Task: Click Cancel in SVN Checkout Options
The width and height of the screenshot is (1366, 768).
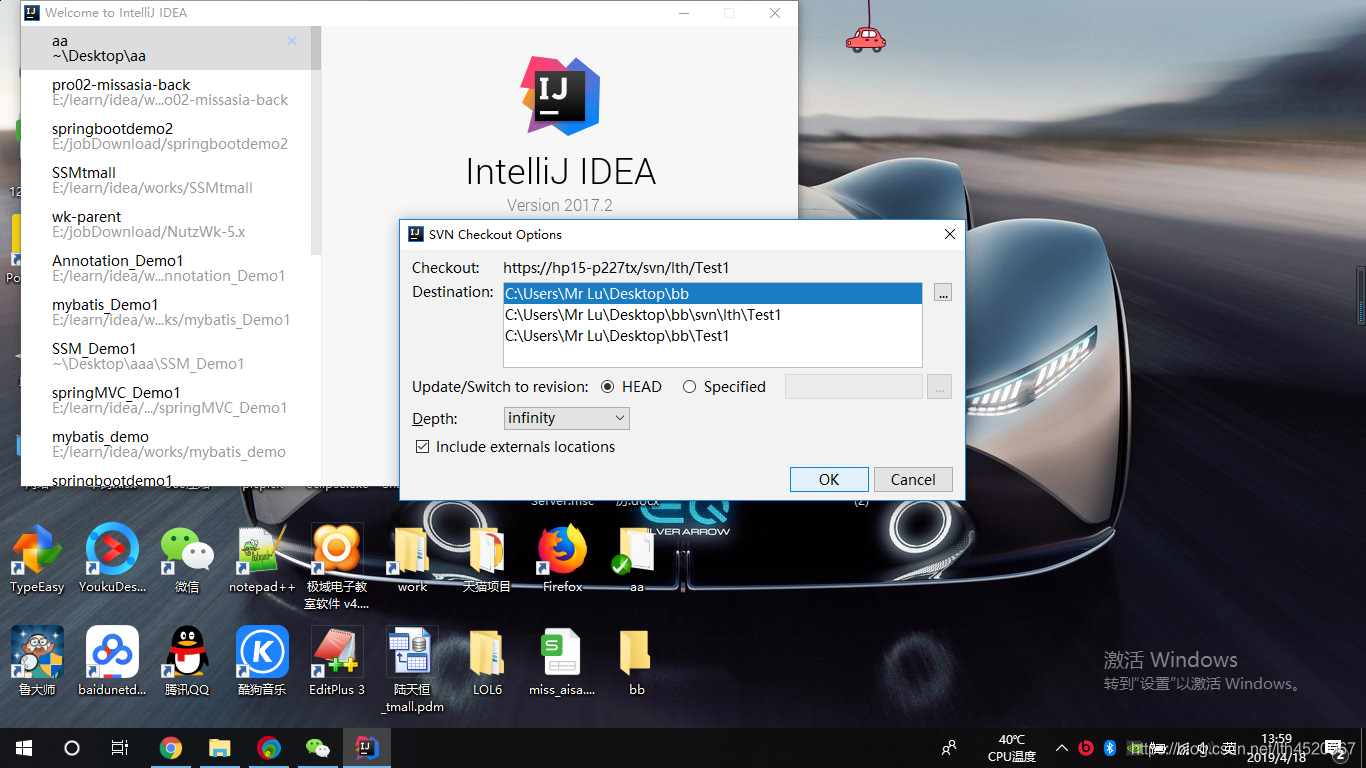Action: 913,480
